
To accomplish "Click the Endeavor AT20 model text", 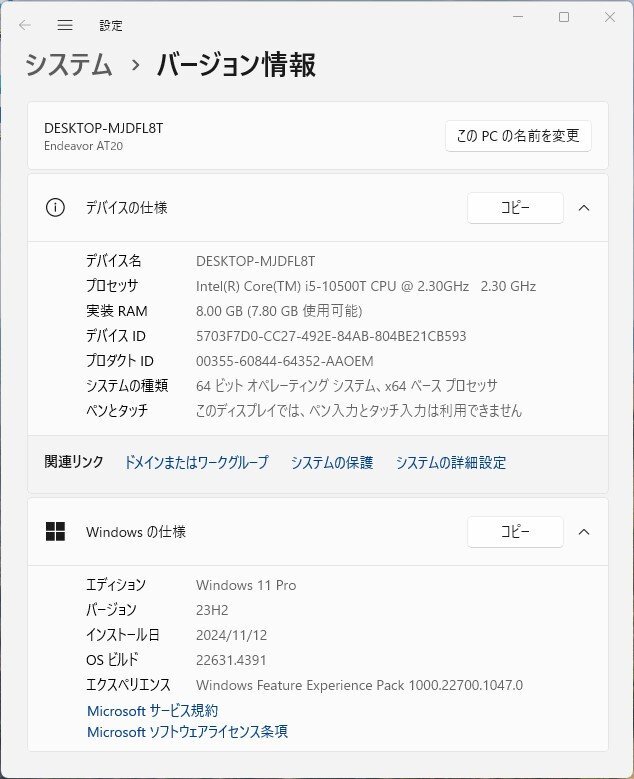I will tap(83, 146).
